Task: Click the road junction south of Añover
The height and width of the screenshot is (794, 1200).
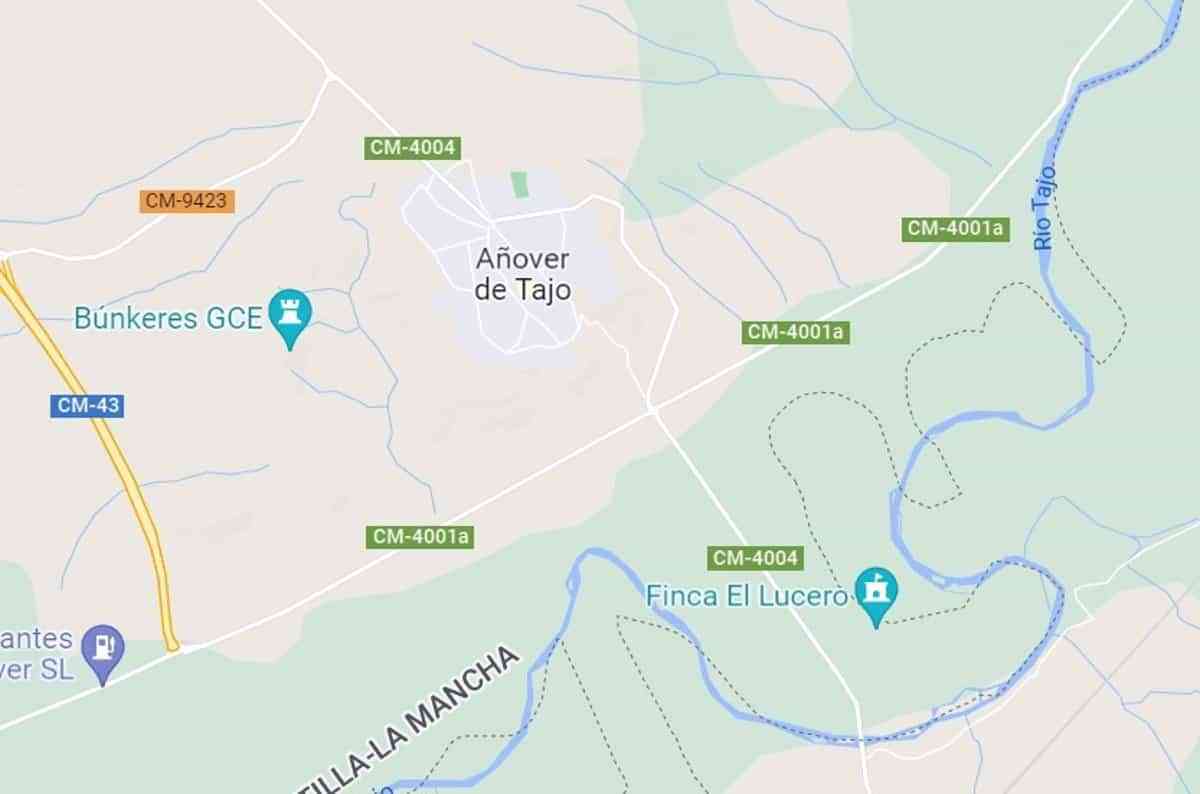Action: pos(651,409)
